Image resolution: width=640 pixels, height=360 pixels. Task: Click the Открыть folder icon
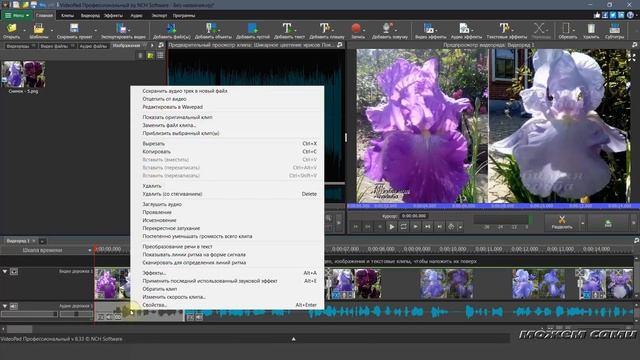tap(11, 28)
